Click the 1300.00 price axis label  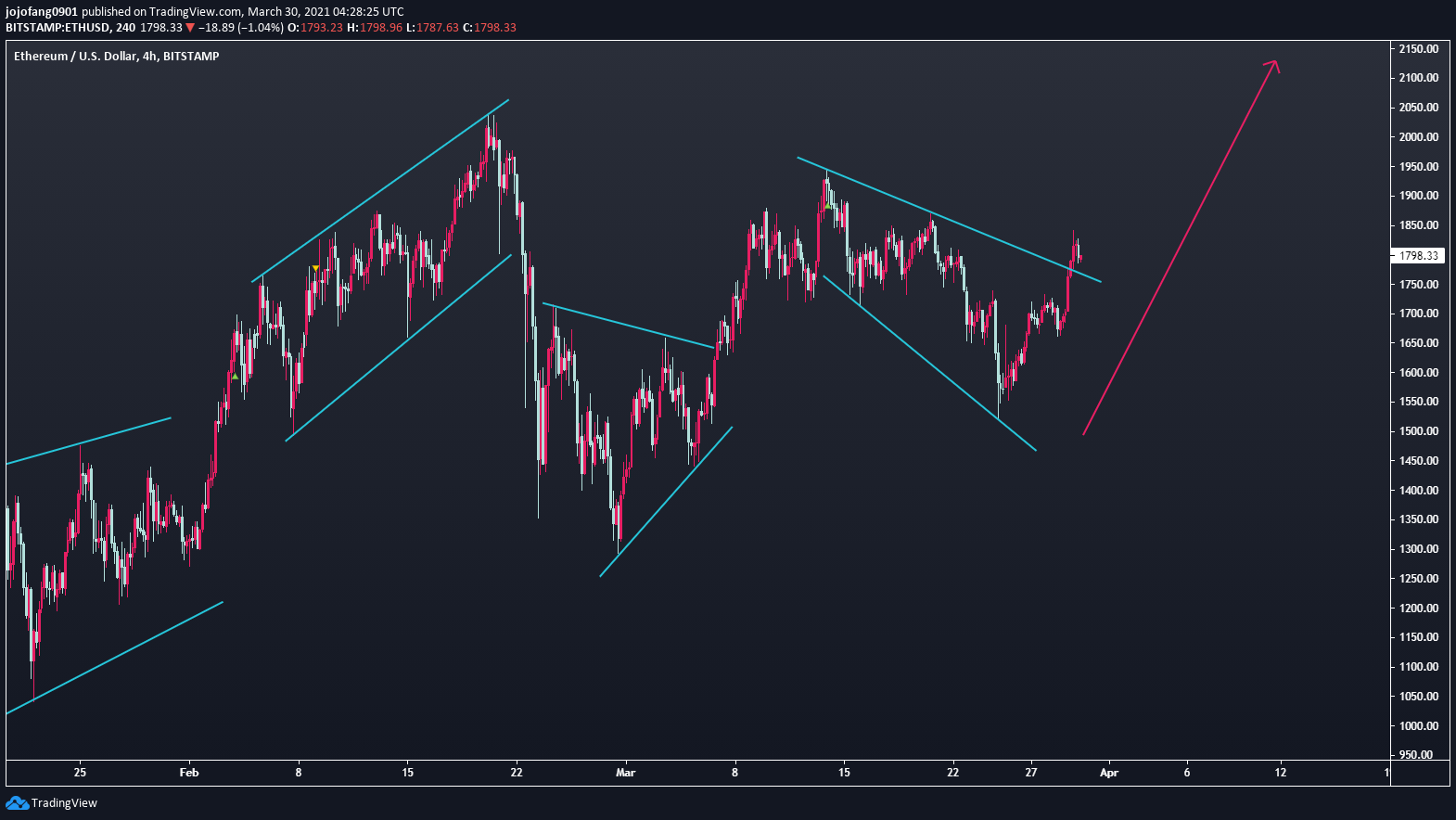point(1419,549)
